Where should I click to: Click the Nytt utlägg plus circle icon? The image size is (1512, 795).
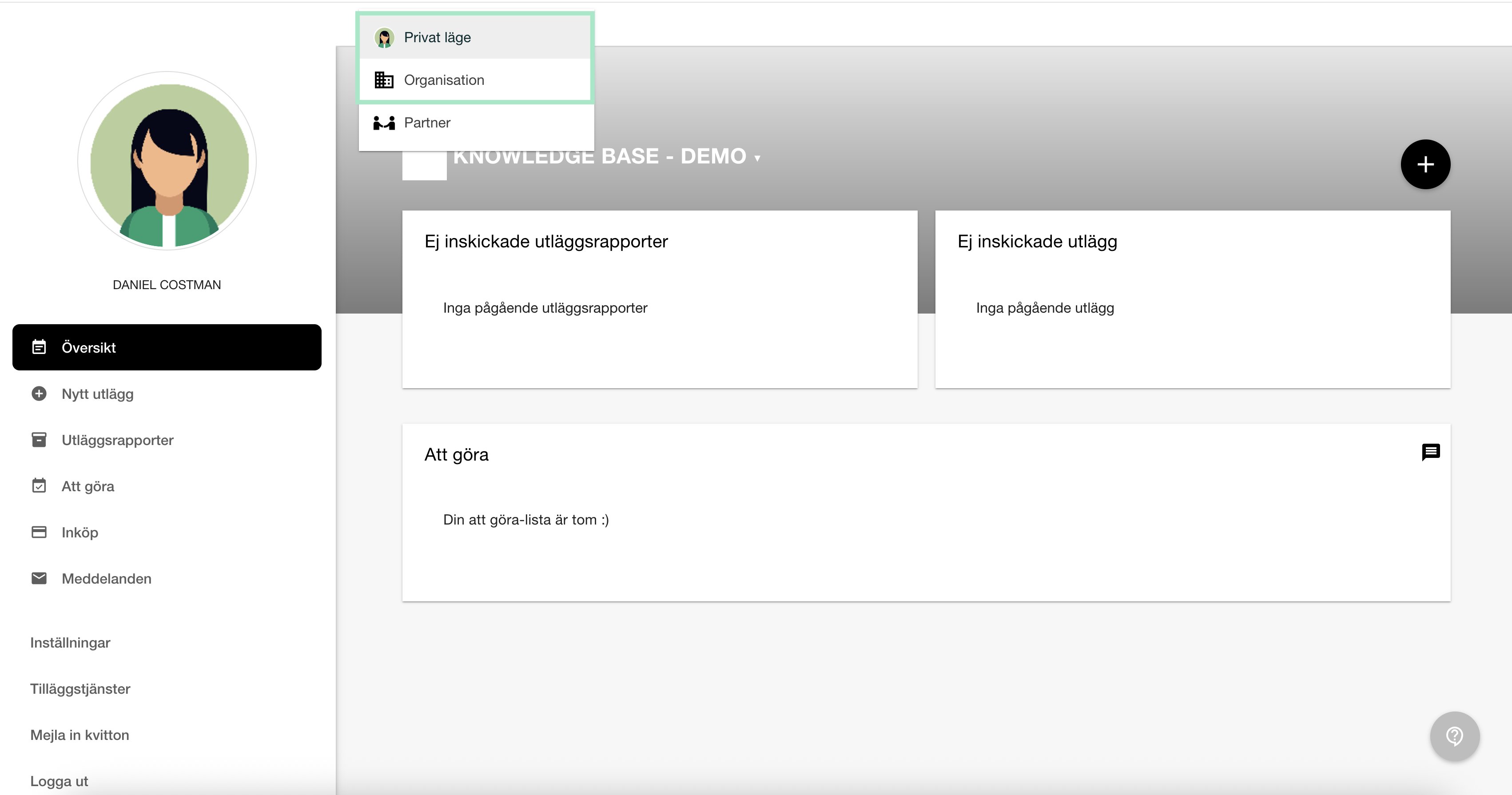pos(39,394)
